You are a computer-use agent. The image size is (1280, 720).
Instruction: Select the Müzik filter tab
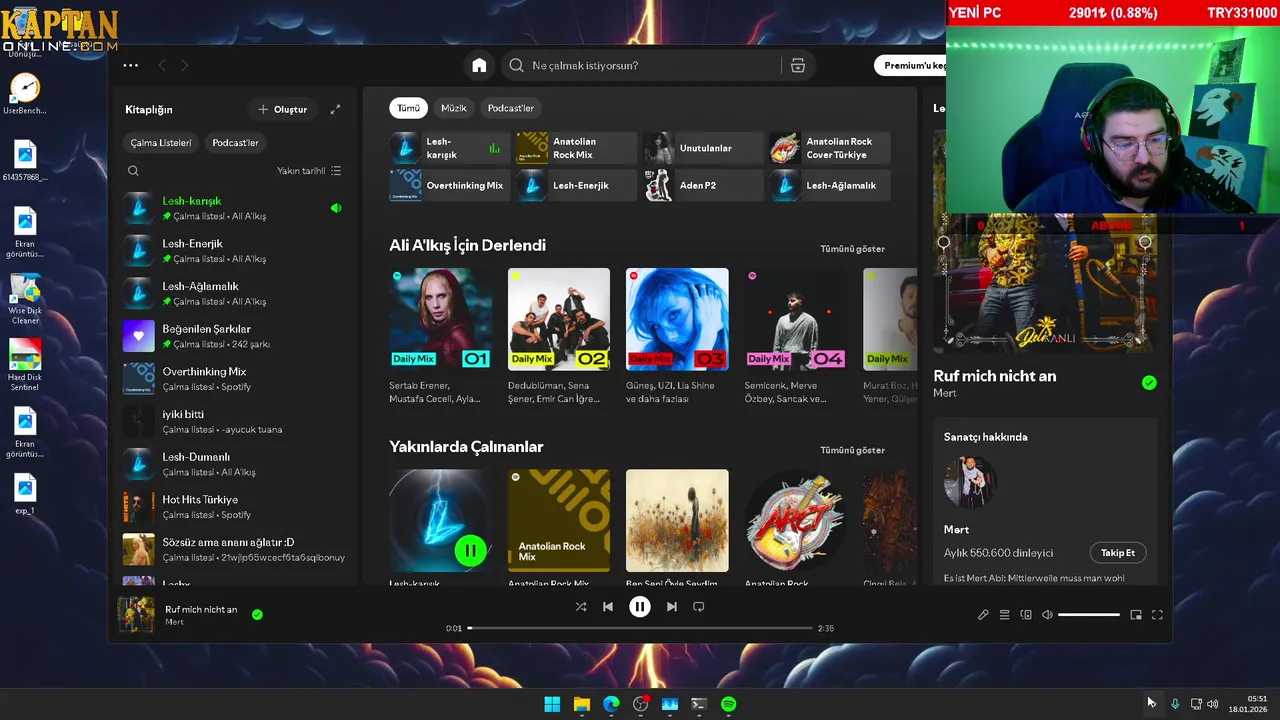click(454, 108)
